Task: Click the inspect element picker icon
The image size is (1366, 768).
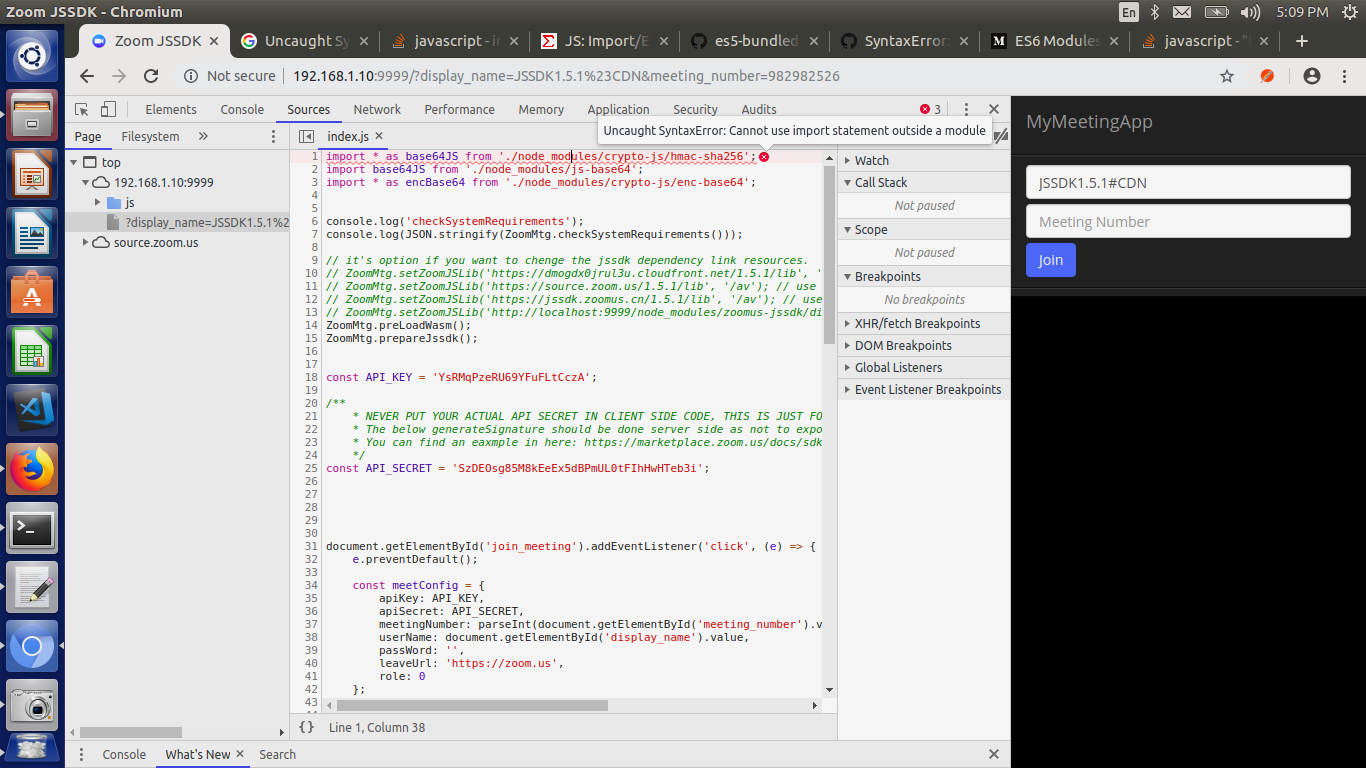Action: (x=82, y=110)
